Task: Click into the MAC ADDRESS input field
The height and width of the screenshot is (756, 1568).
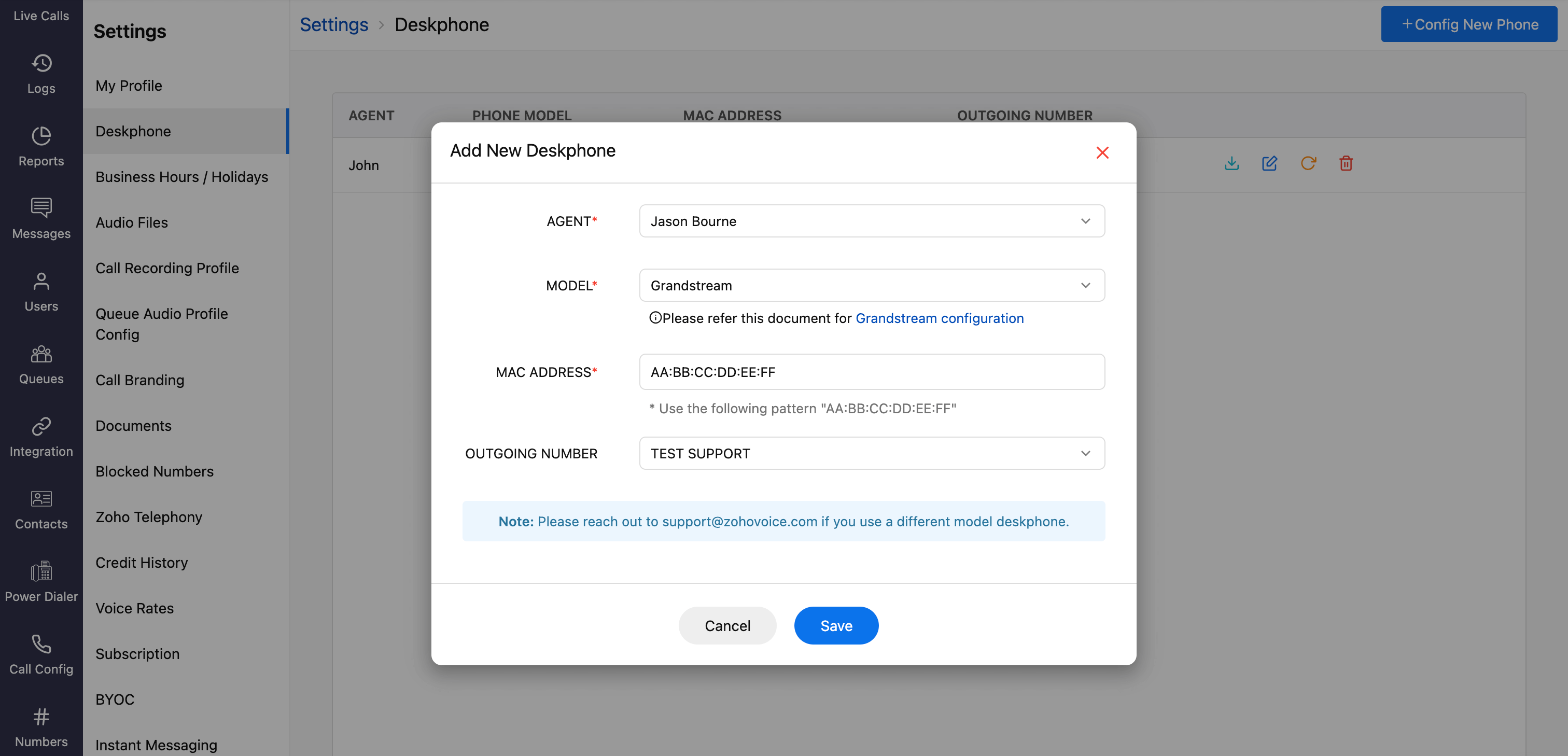Action: (x=872, y=372)
